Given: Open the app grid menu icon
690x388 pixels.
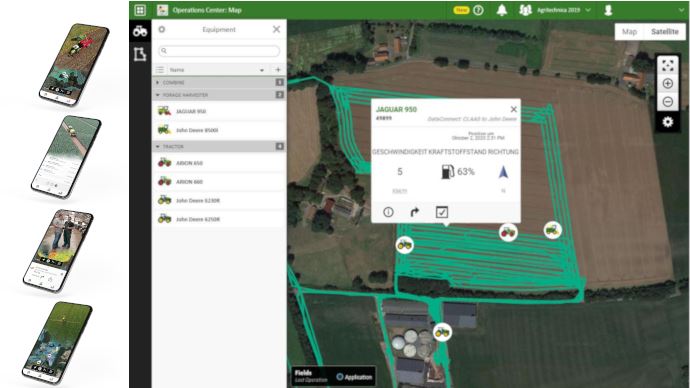Looking at the screenshot, I should pos(140,10).
